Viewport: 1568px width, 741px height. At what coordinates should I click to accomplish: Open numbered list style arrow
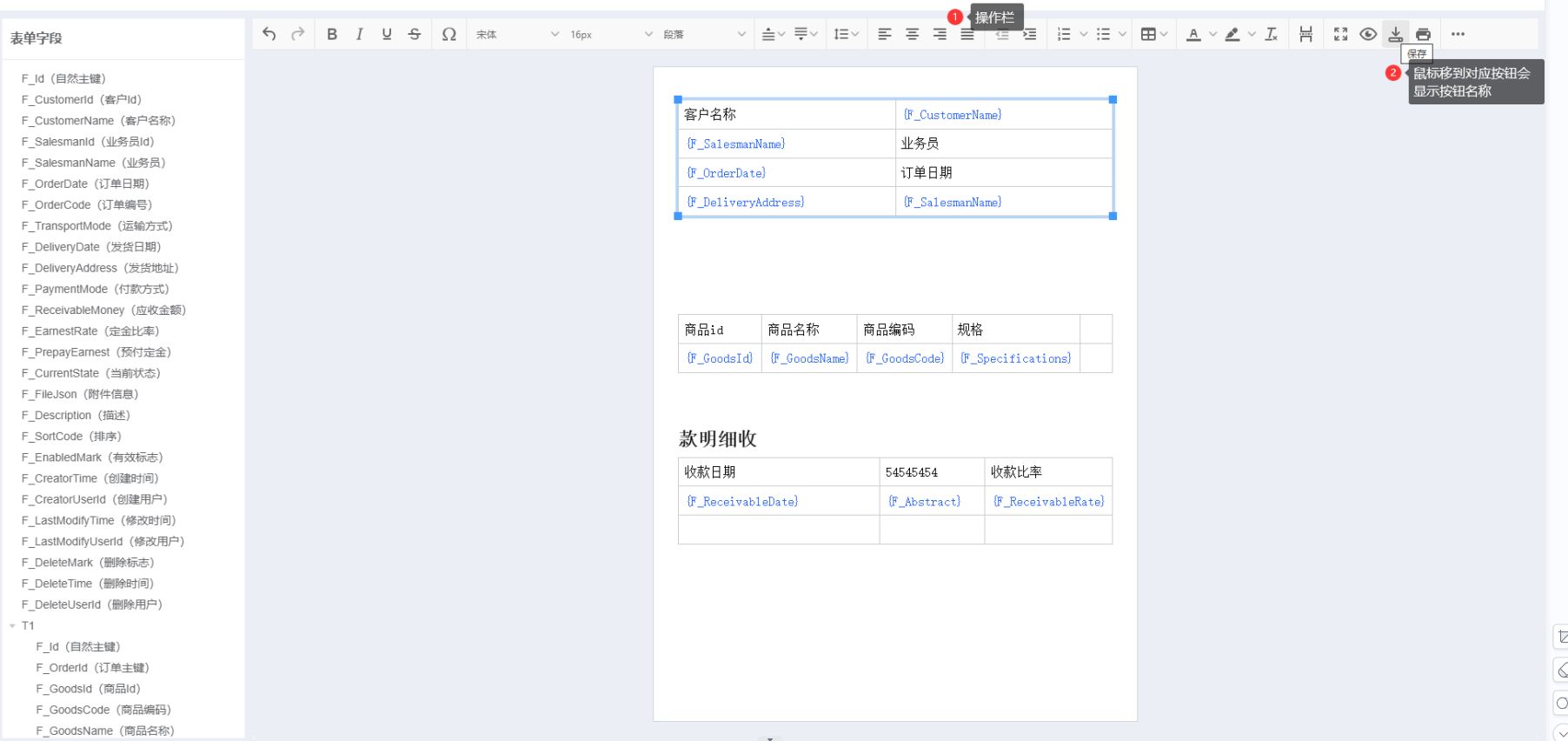1083,34
